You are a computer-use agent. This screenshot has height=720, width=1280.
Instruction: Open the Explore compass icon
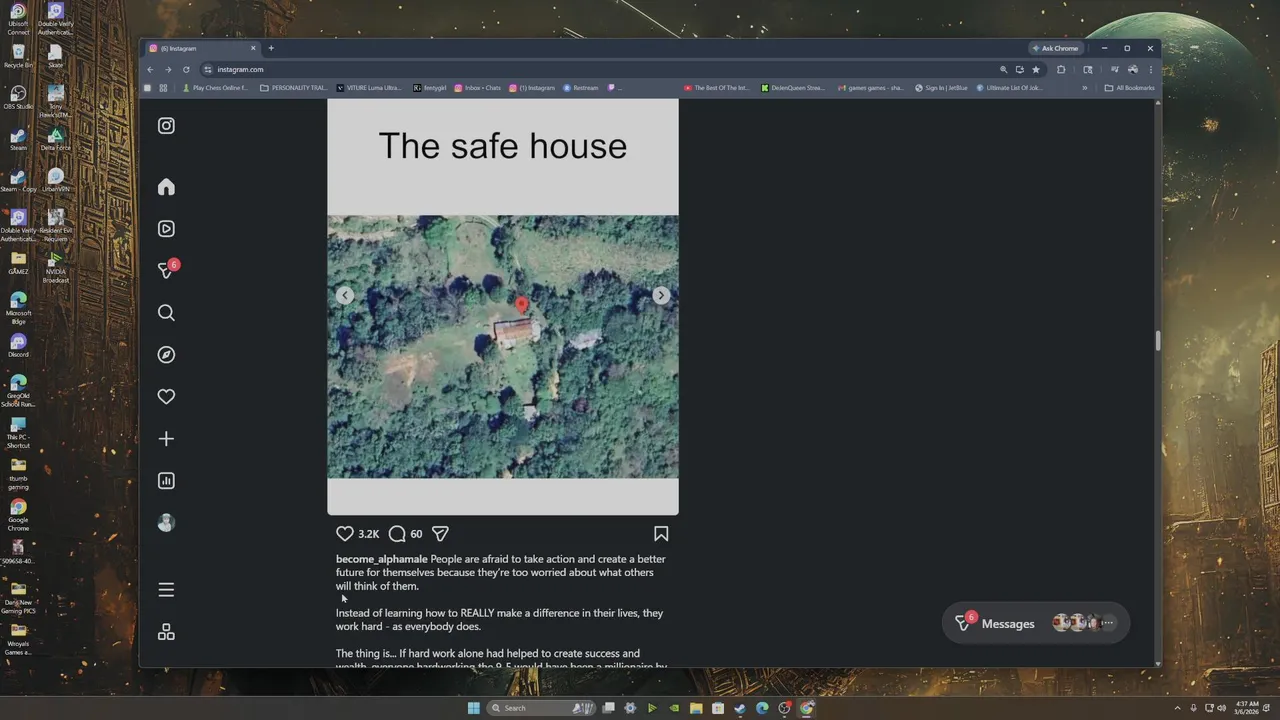pos(166,355)
